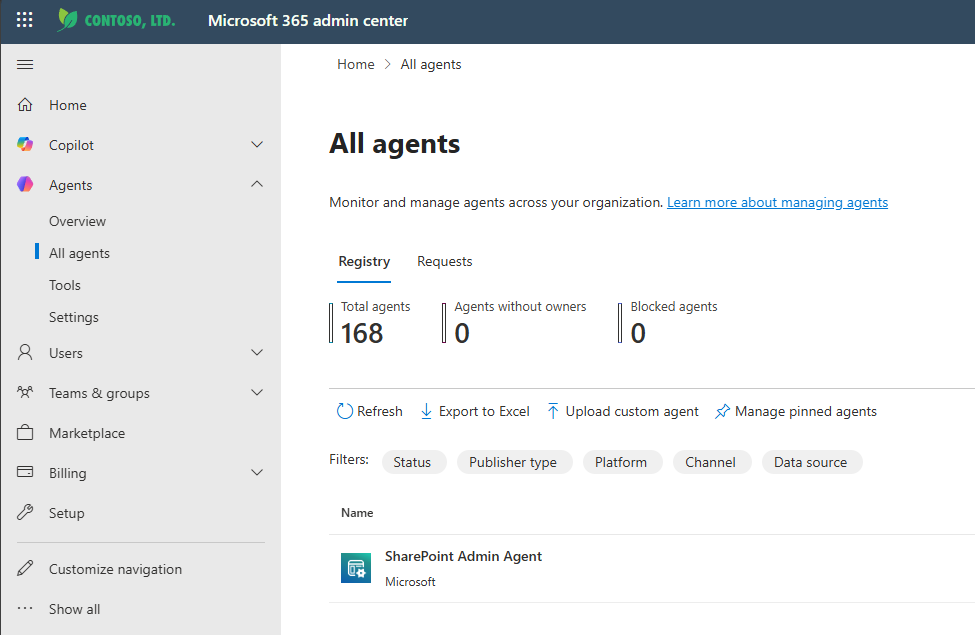Open Settings under Agents
Screen dimensions: 975x635
tap(74, 317)
